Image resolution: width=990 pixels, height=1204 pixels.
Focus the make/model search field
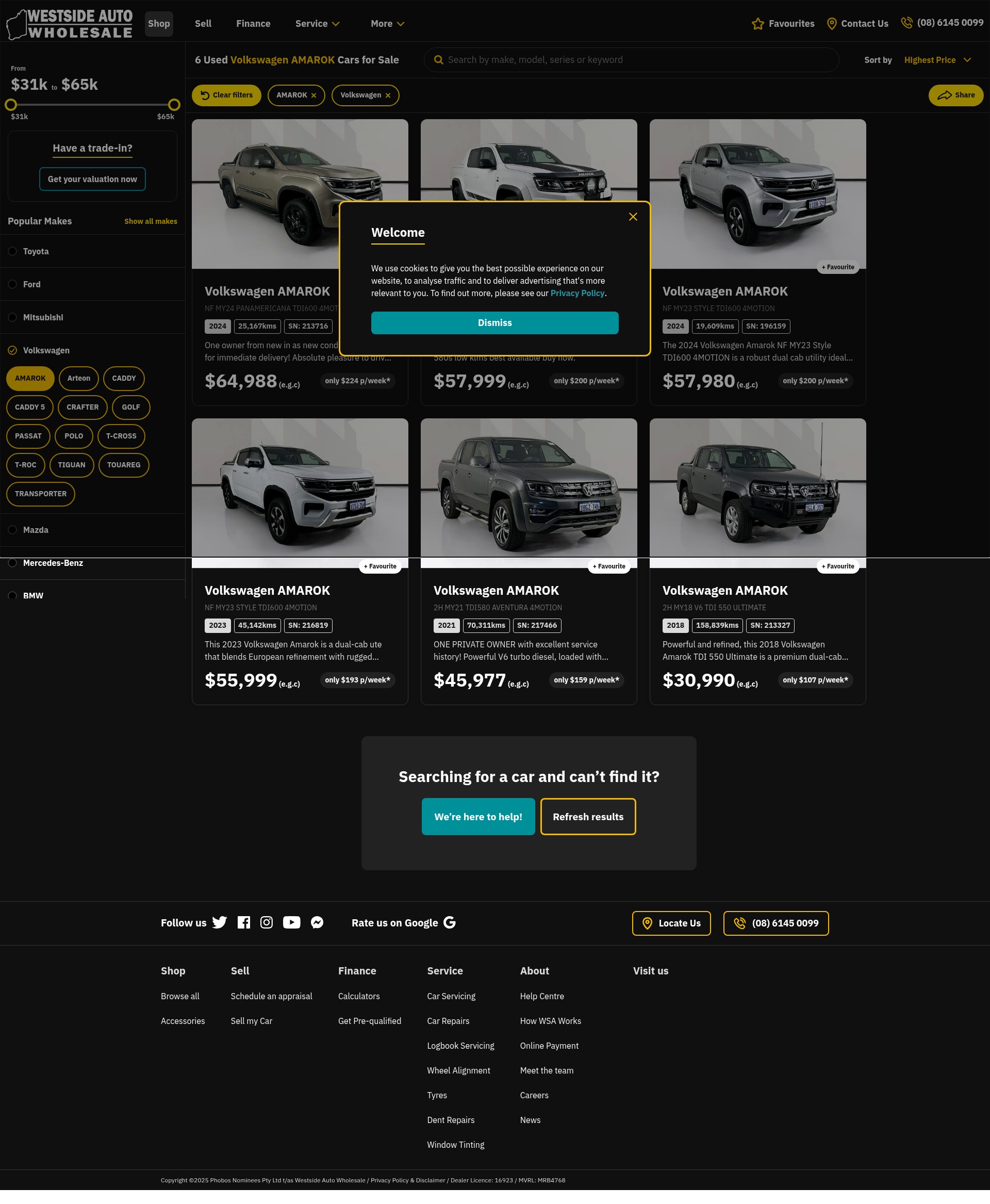coord(631,60)
